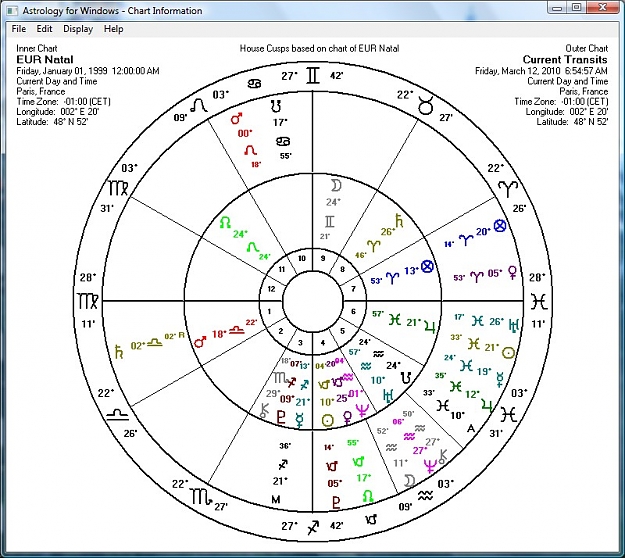The height and width of the screenshot is (558, 625).
Task: Click the Sagittarius glyph at chart bottom
Action: coord(313,527)
